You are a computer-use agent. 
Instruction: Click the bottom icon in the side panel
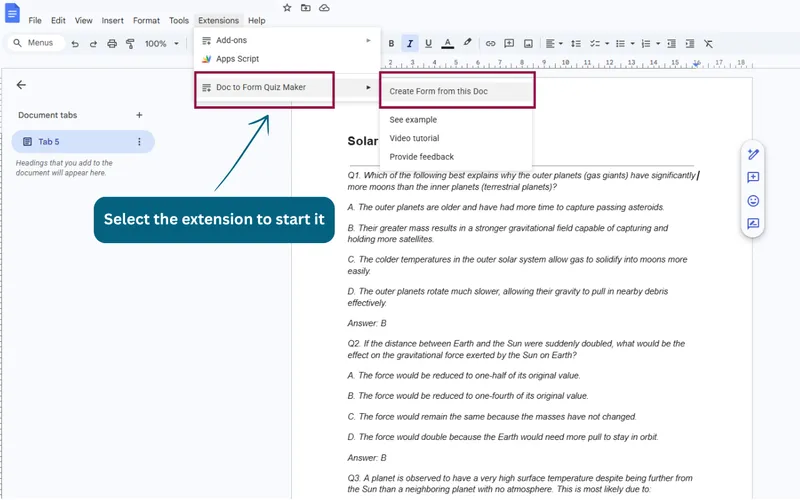click(753, 223)
